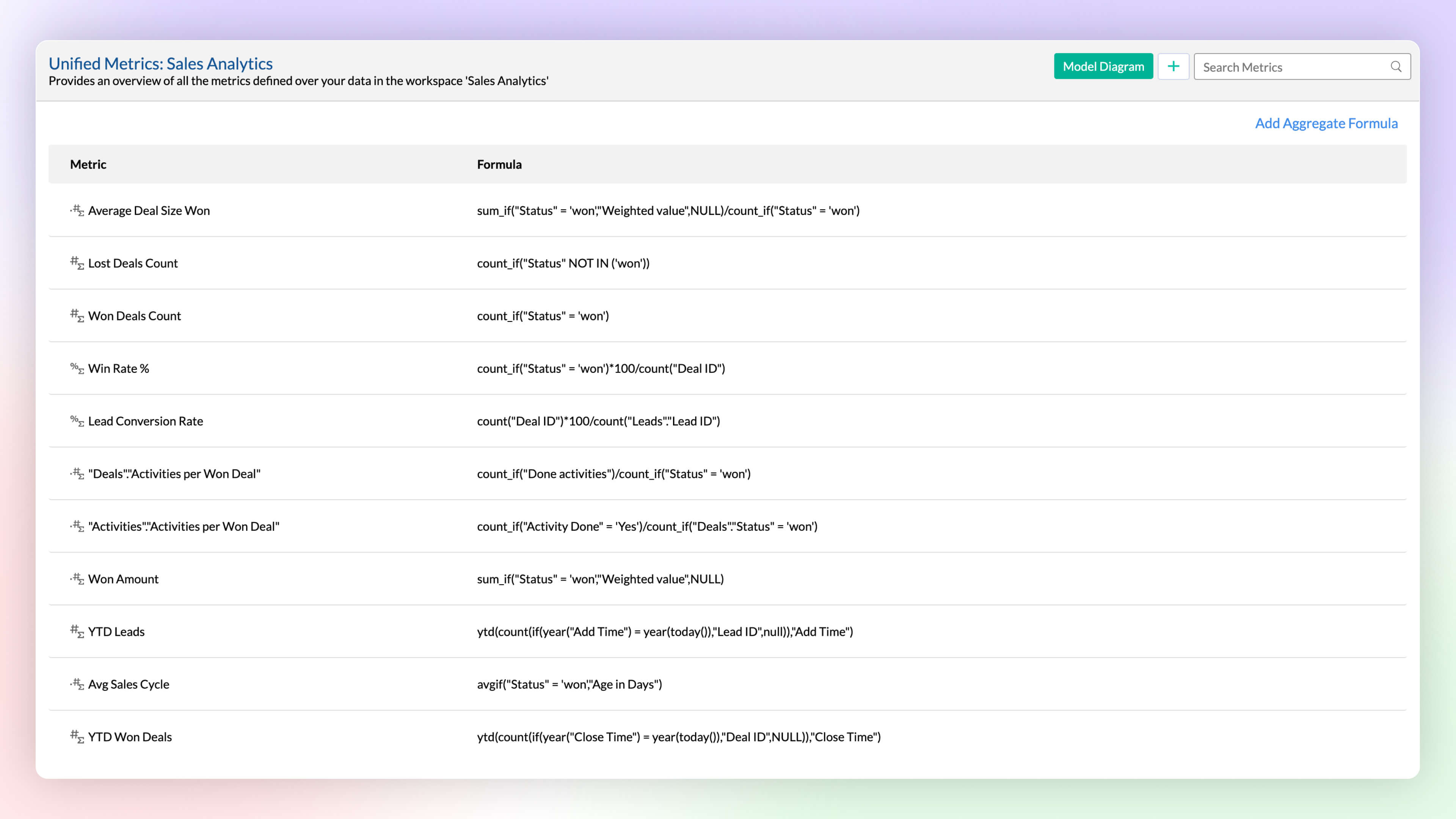Click Average Deal Size Won metric icon
The height and width of the screenshot is (819, 1456).
(77, 210)
